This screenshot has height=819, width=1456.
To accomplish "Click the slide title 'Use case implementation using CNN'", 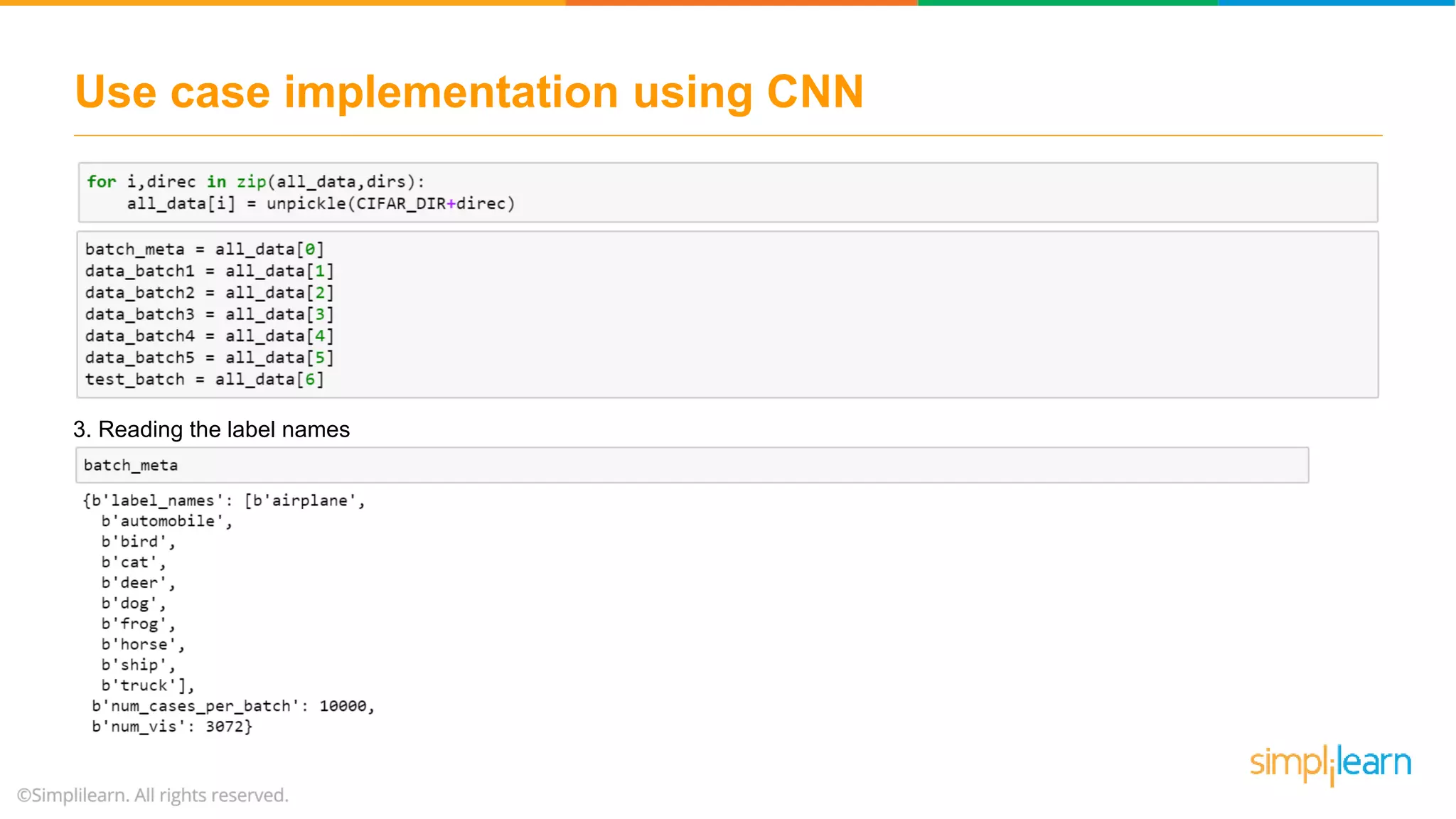I will pyautogui.click(x=469, y=92).
